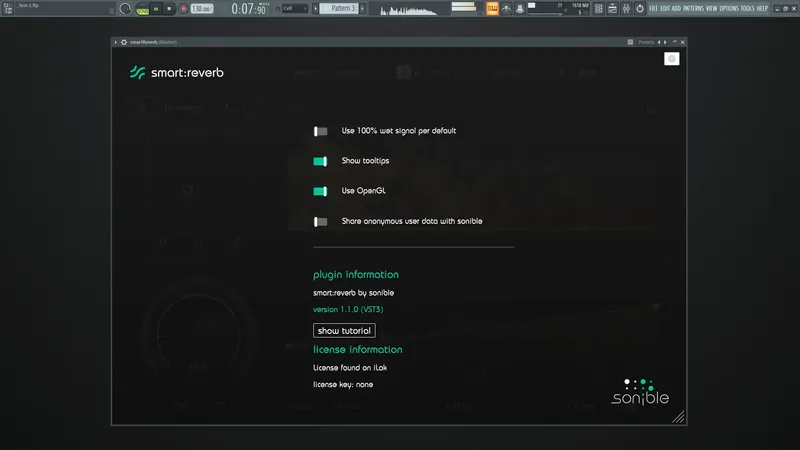Open the browser file tree icon
The width and height of the screenshot is (800, 450).
[x=8, y=9]
